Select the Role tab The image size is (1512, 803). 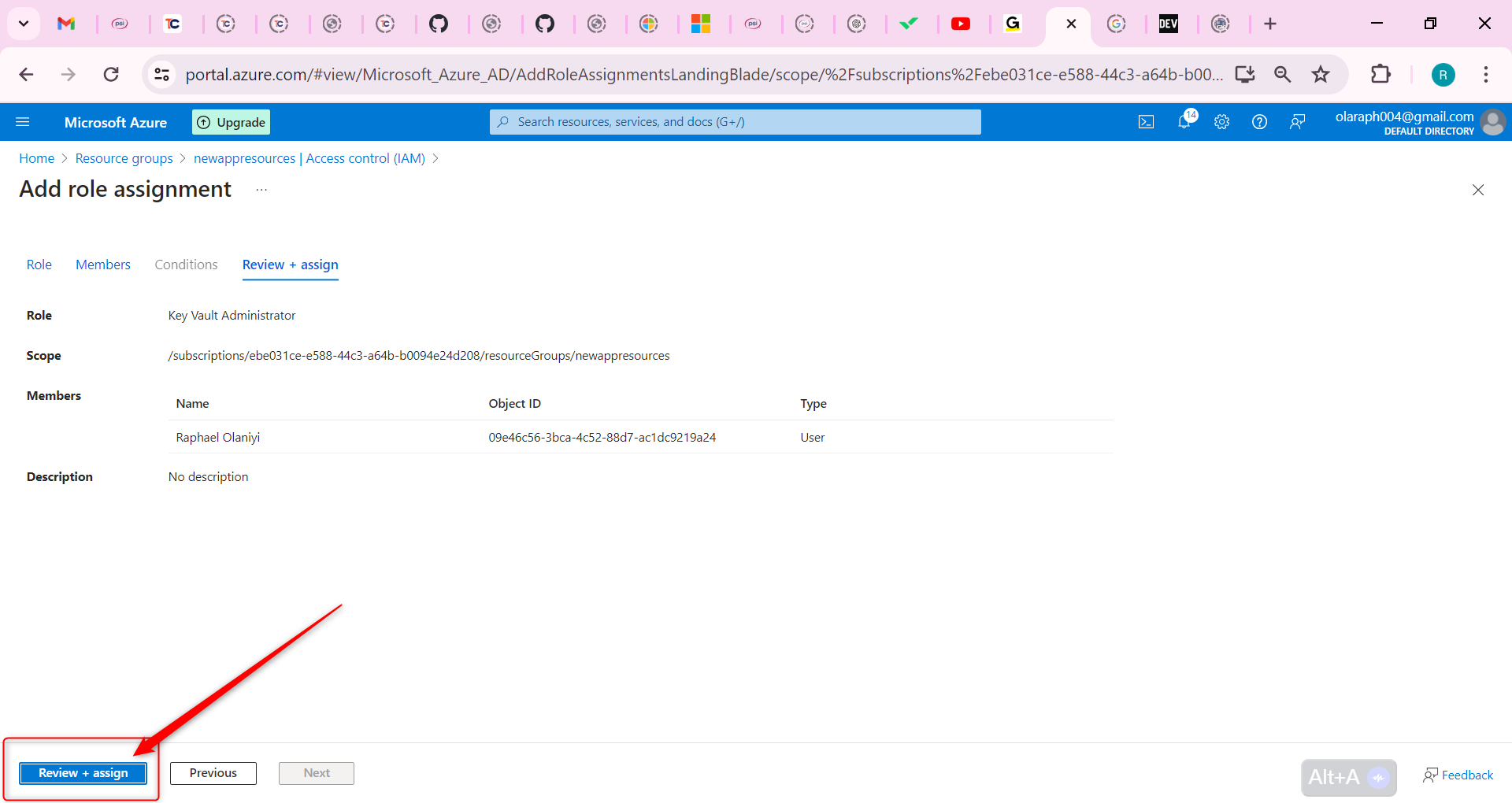click(x=39, y=265)
